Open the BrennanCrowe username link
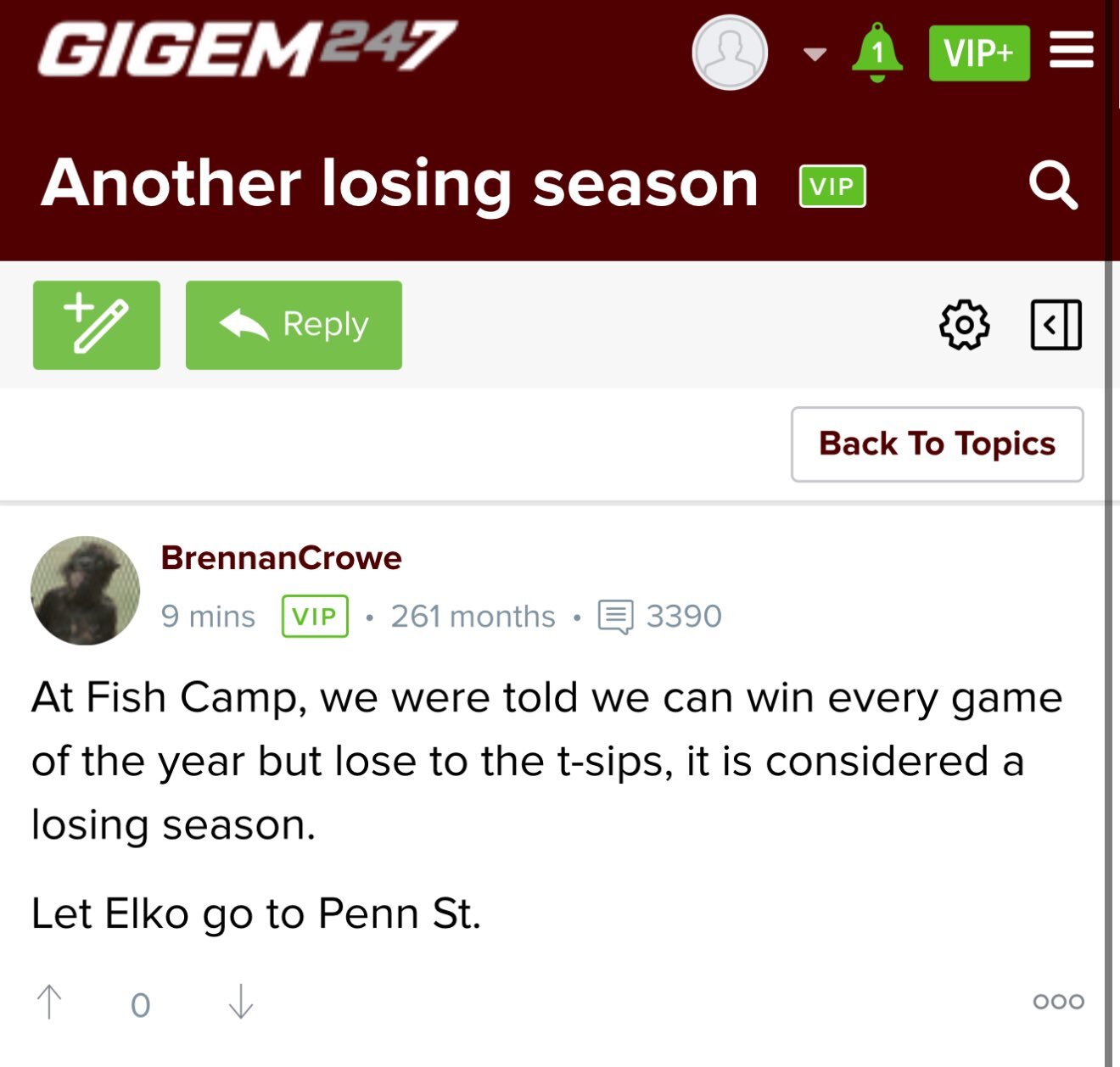 point(281,558)
